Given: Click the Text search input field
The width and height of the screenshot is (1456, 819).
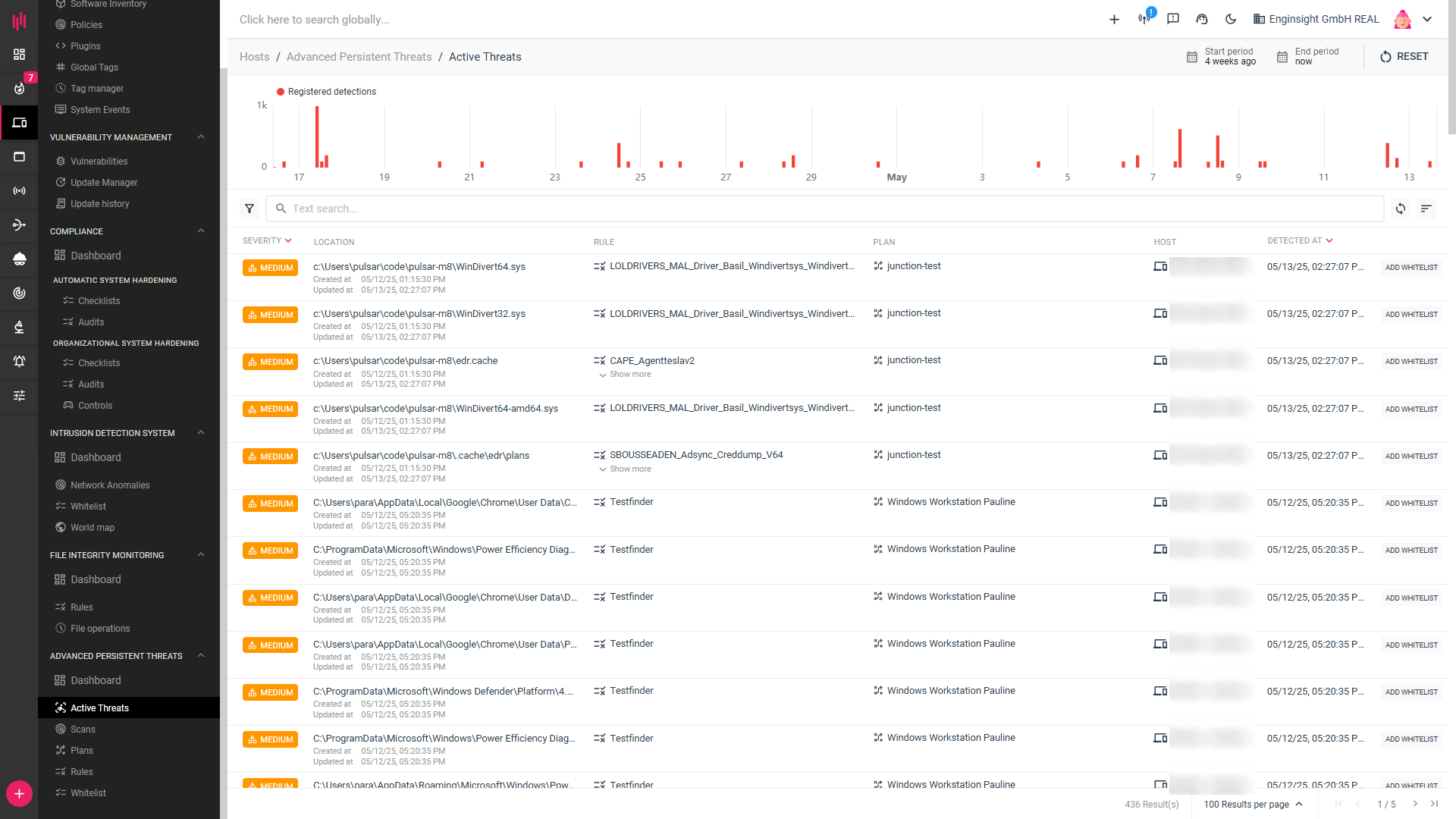Looking at the screenshot, I should pos(827,209).
